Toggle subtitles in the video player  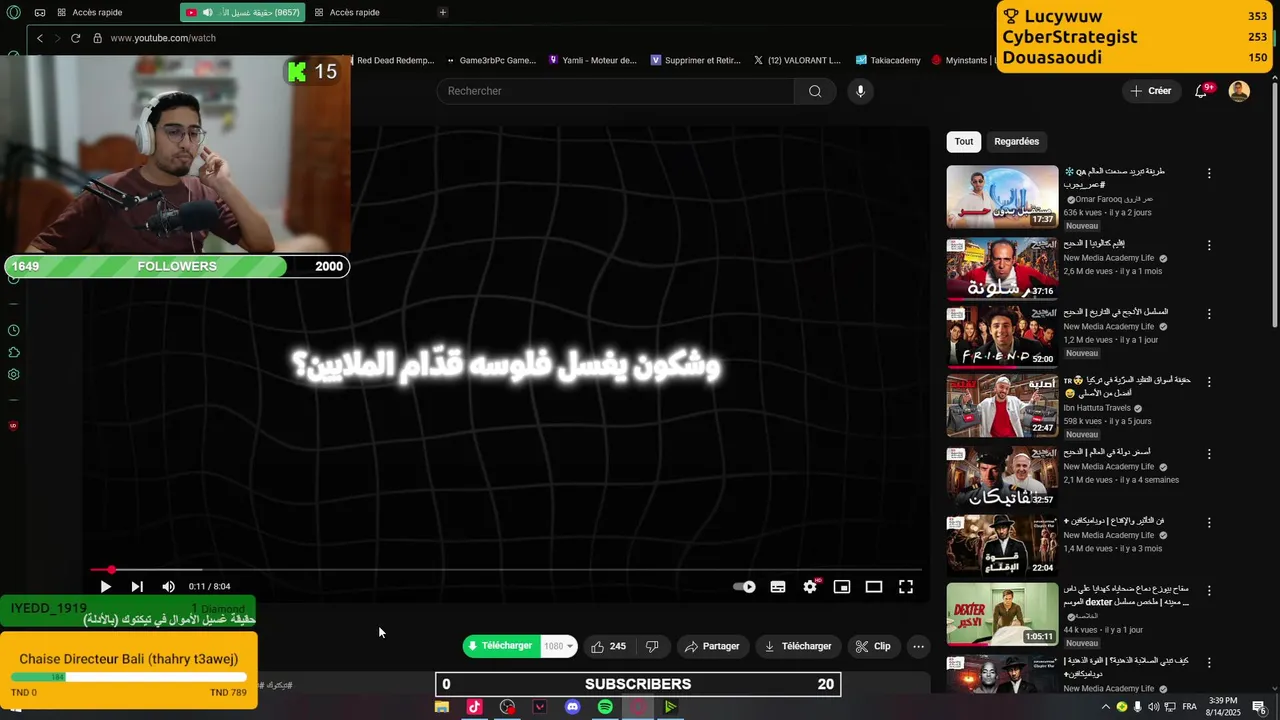[778, 587]
